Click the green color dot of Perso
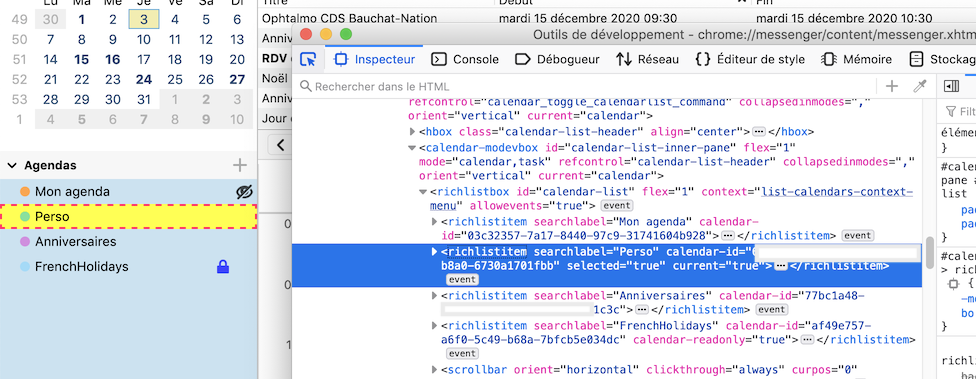The image size is (976, 379). click(25, 217)
